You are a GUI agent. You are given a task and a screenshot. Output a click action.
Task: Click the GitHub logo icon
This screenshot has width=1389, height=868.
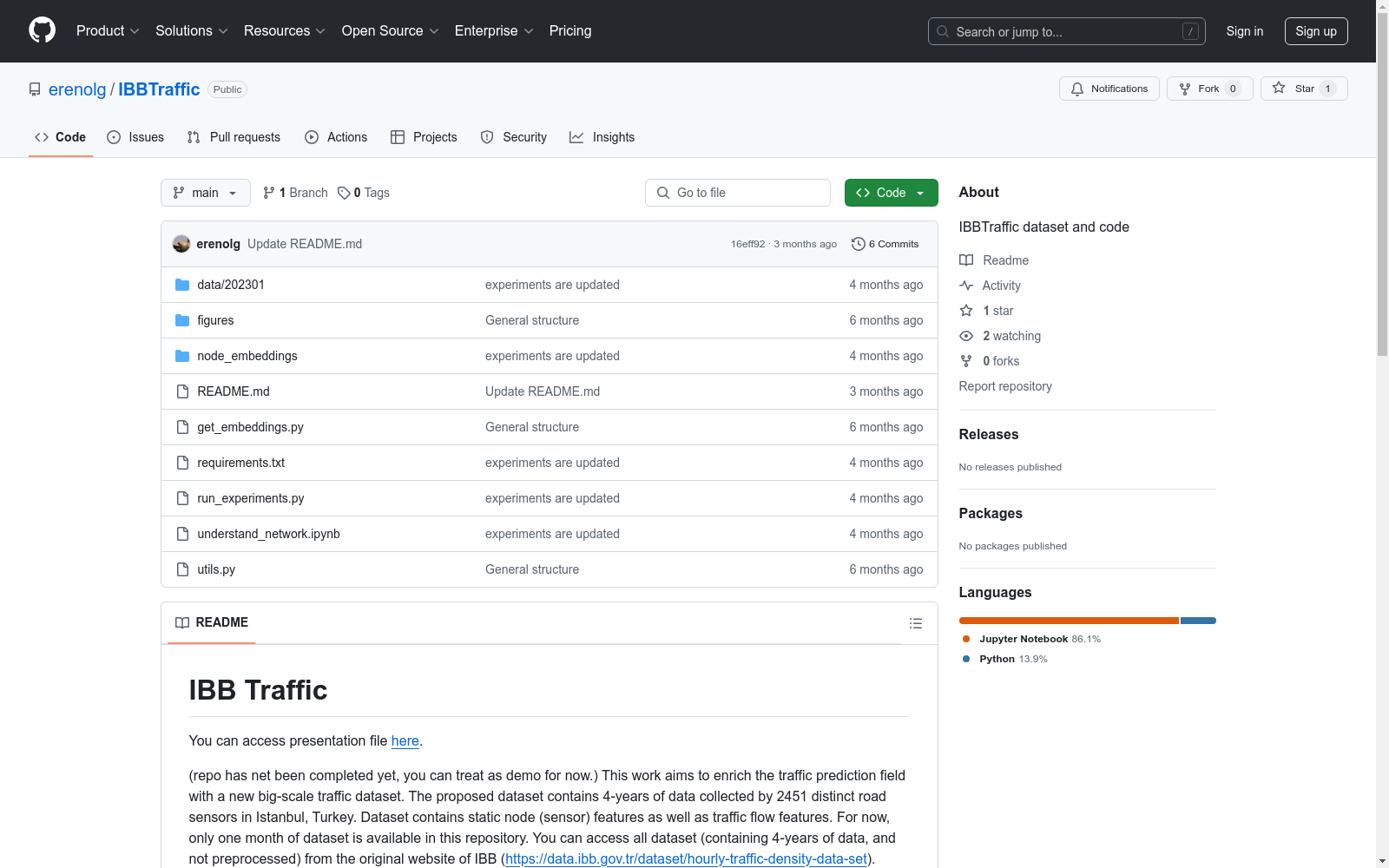(x=42, y=30)
